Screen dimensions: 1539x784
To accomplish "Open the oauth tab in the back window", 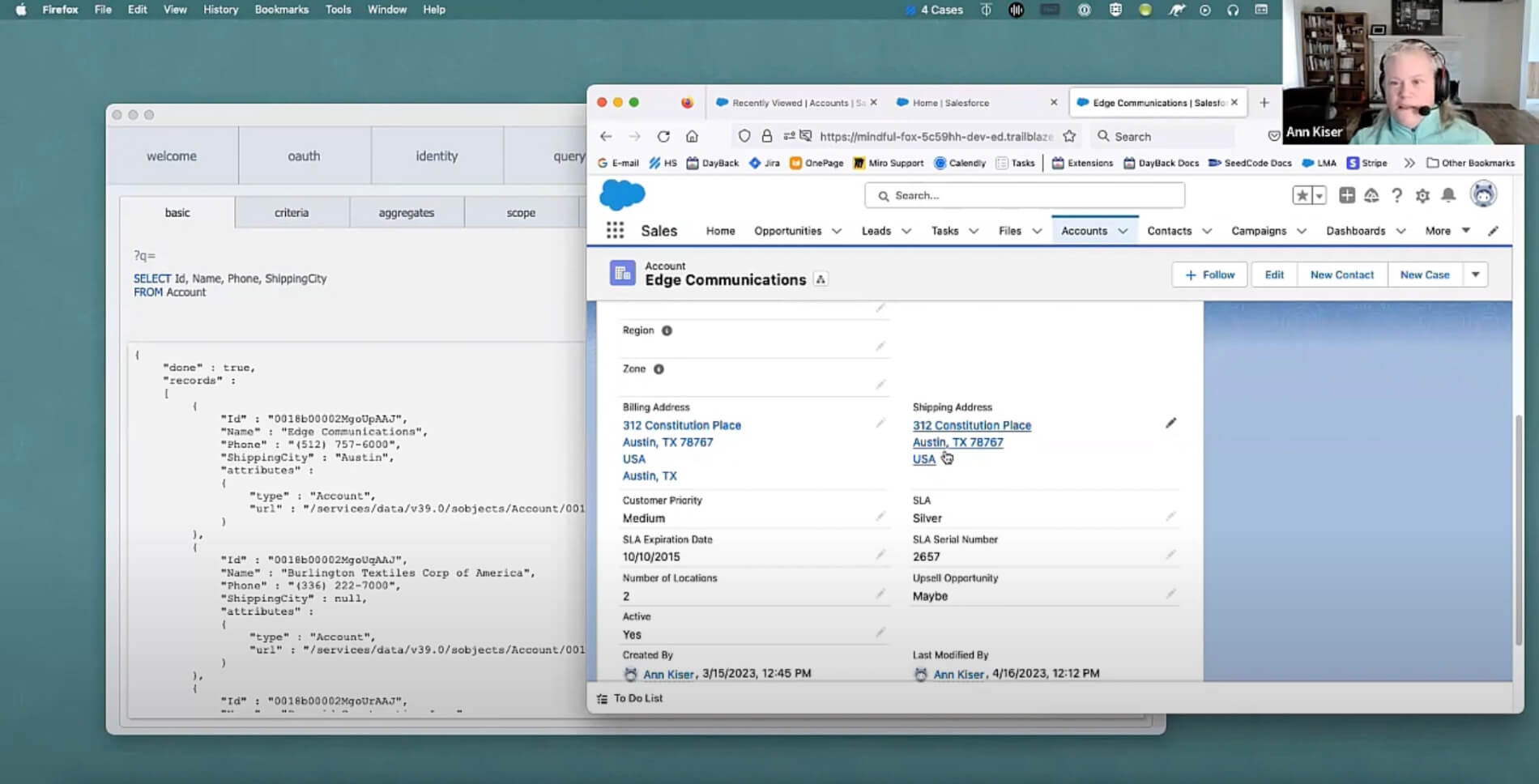I will (304, 156).
